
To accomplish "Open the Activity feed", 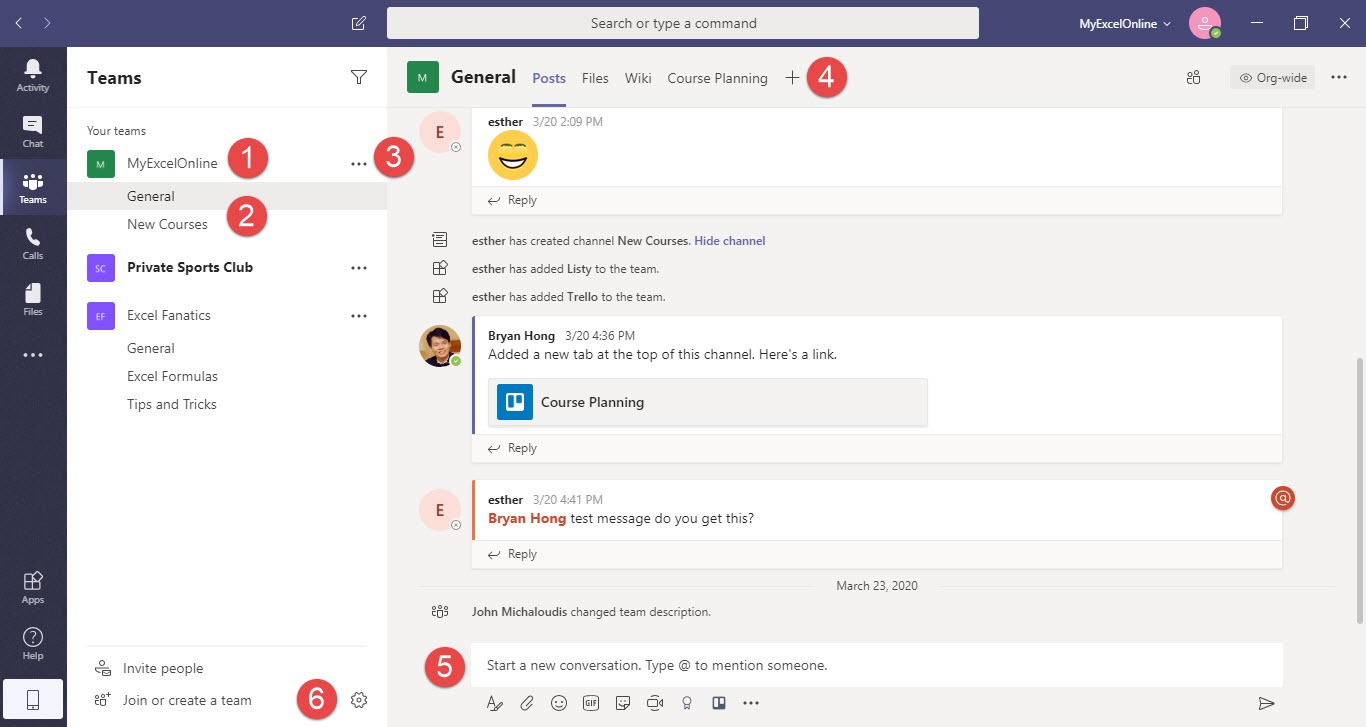I will [33, 75].
